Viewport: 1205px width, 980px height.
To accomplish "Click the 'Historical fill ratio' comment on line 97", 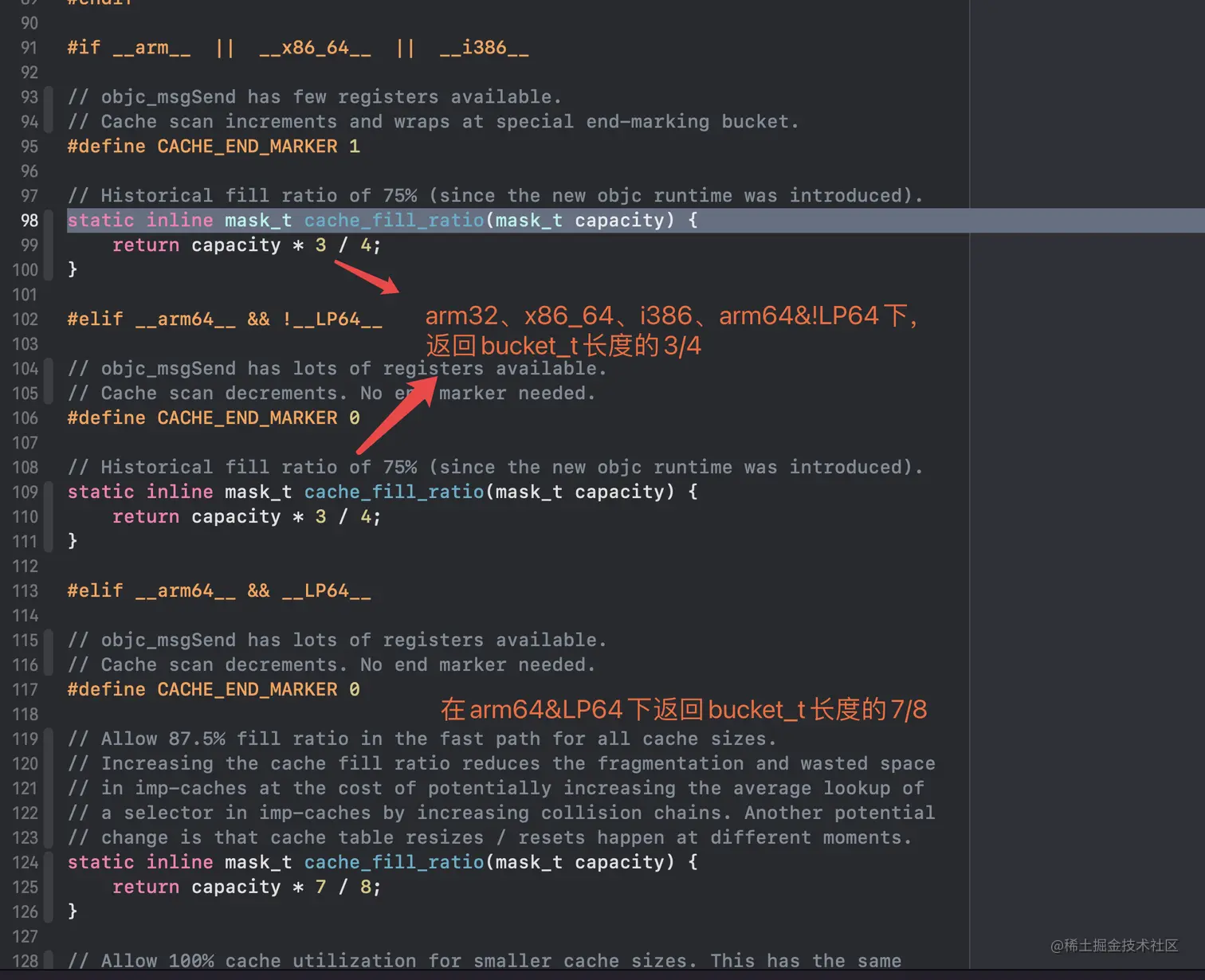I will tap(495, 196).
